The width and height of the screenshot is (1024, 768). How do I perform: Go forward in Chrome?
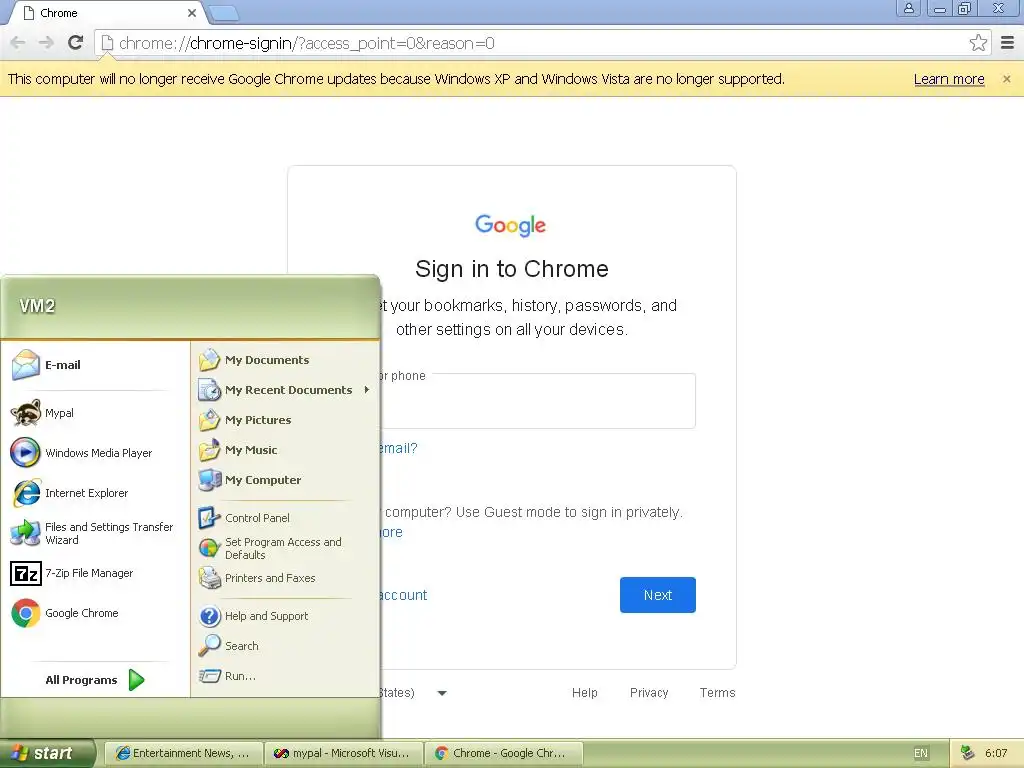(x=46, y=43)
